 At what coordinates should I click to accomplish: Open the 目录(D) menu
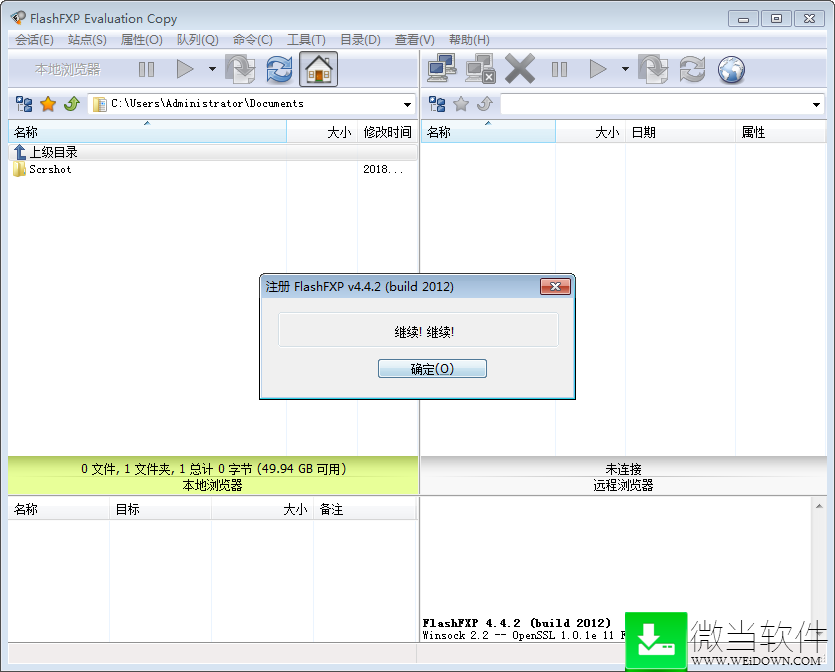pyautogui.click(x=360, y=40)
